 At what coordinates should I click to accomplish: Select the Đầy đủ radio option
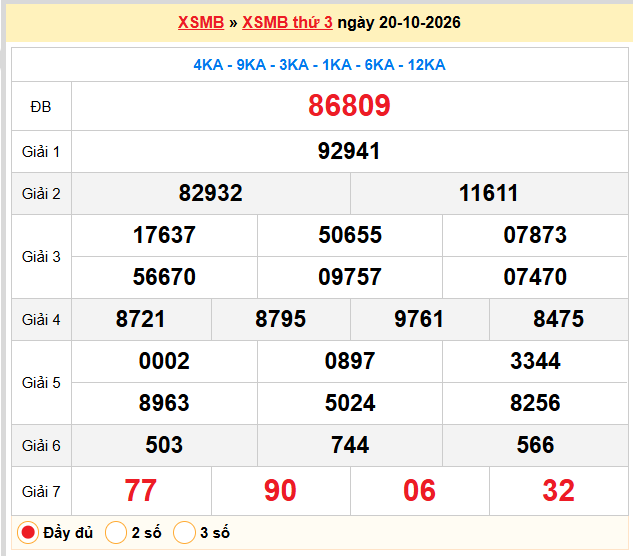(x=28, y=533)
